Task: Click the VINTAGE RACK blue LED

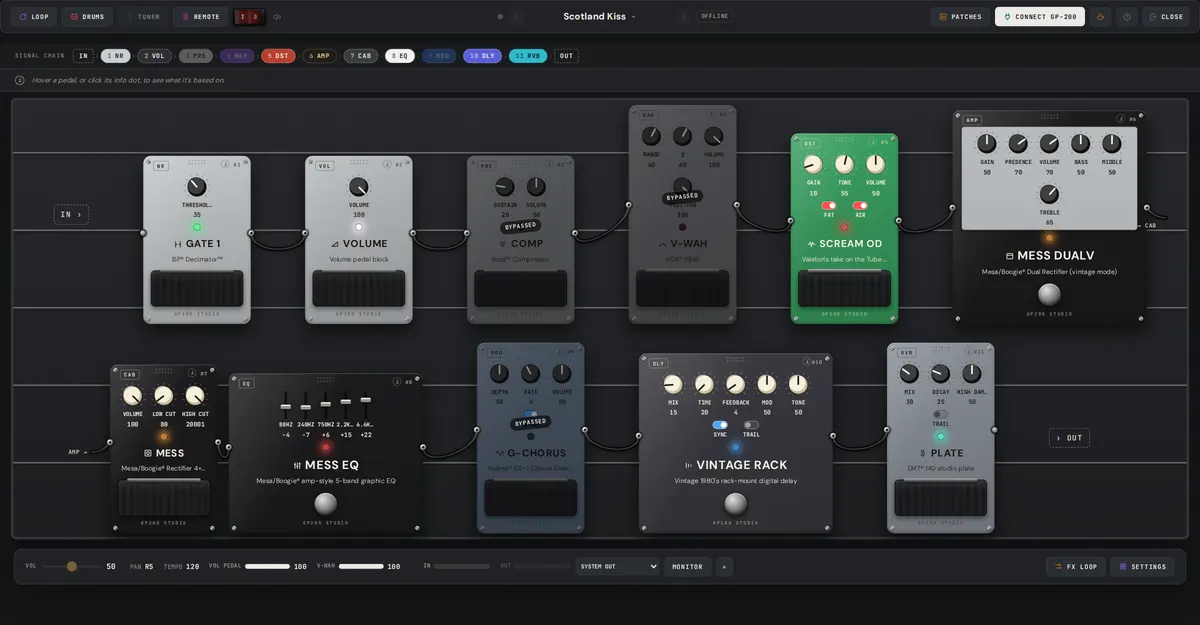Action: 735,447
